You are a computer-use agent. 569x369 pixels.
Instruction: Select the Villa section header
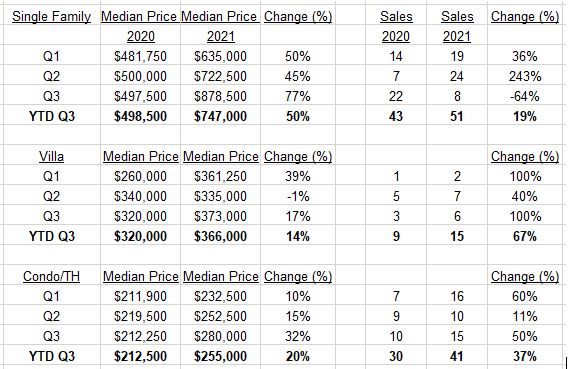click(51, 156)
